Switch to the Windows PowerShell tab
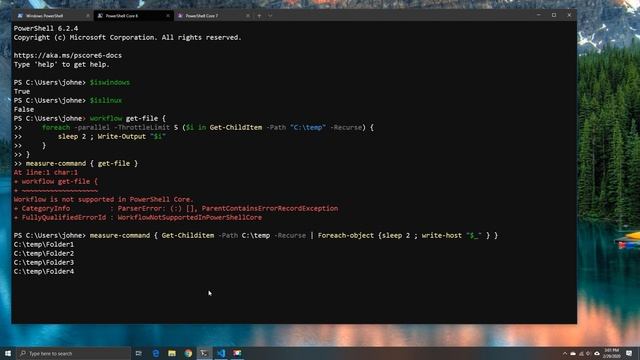This screenshot has height=360, width=640. point(53,16)
